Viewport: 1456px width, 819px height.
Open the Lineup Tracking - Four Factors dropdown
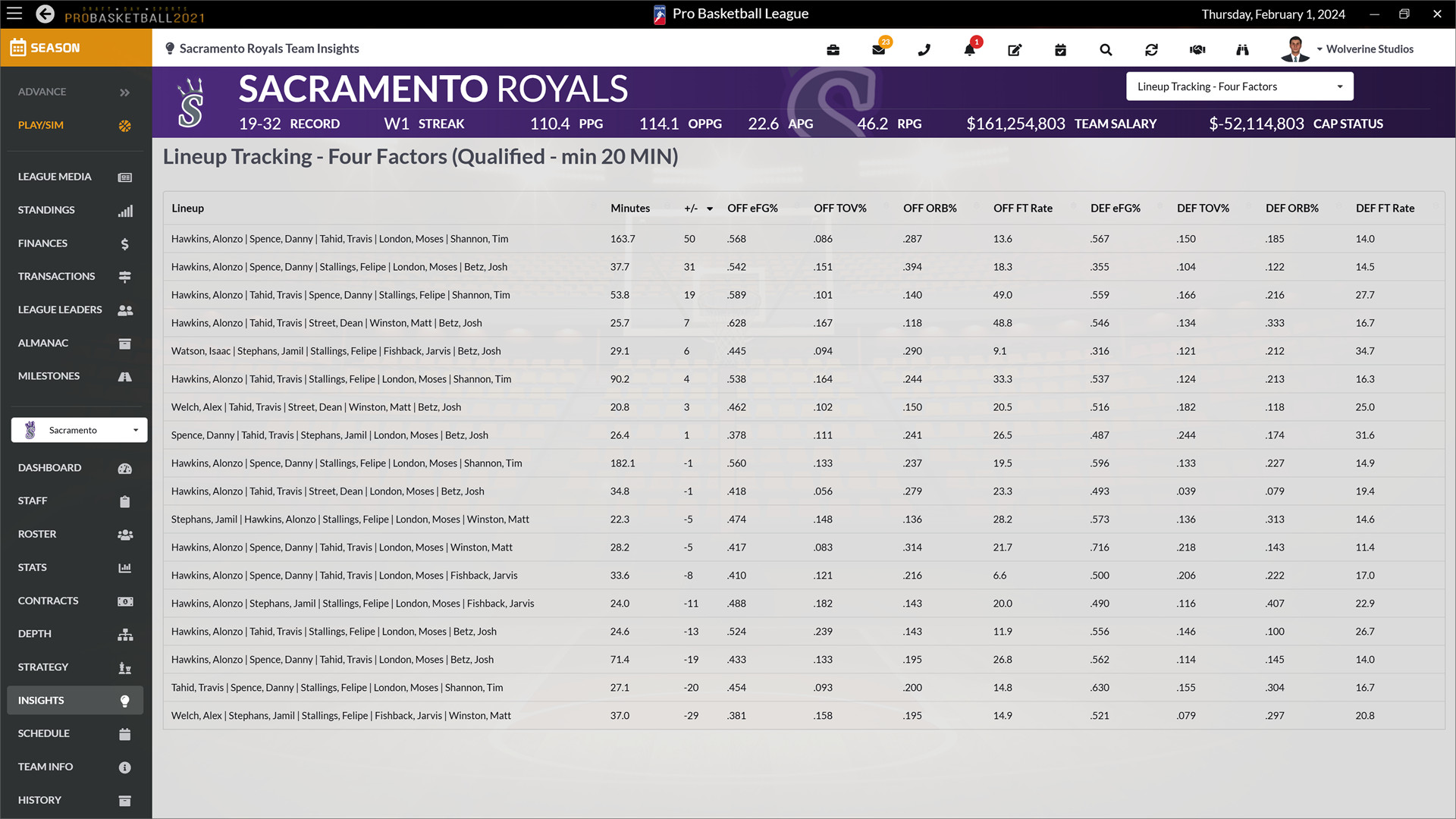1239,86
